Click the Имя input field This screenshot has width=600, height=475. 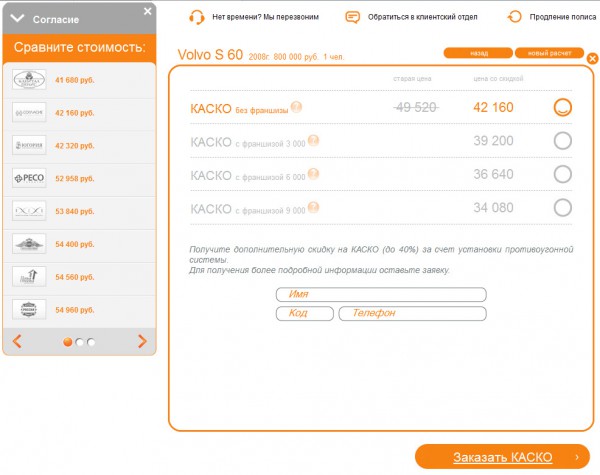(x=380, y=294)
